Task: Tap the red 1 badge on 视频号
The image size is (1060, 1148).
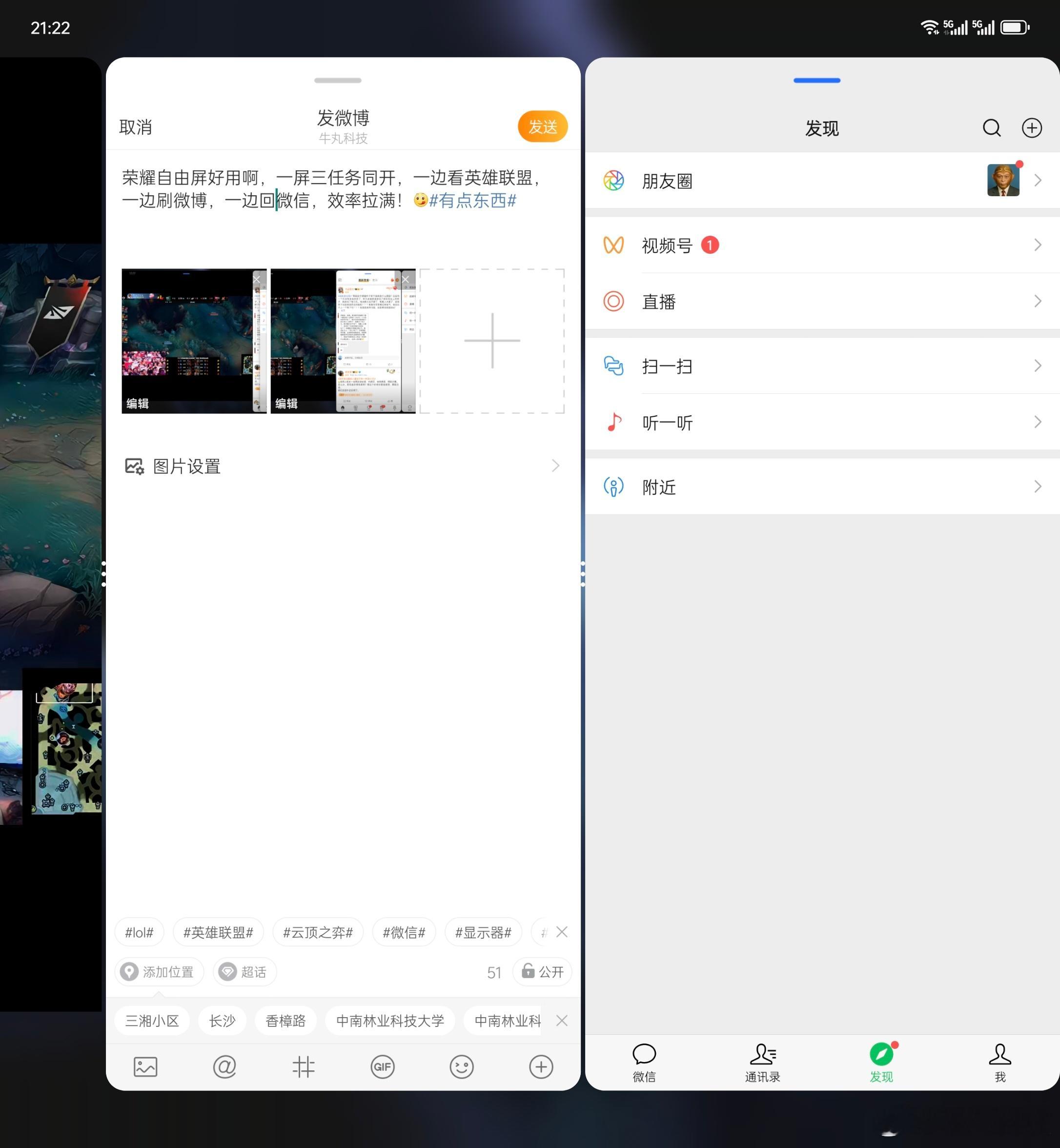Action: (x=710, y=245)
